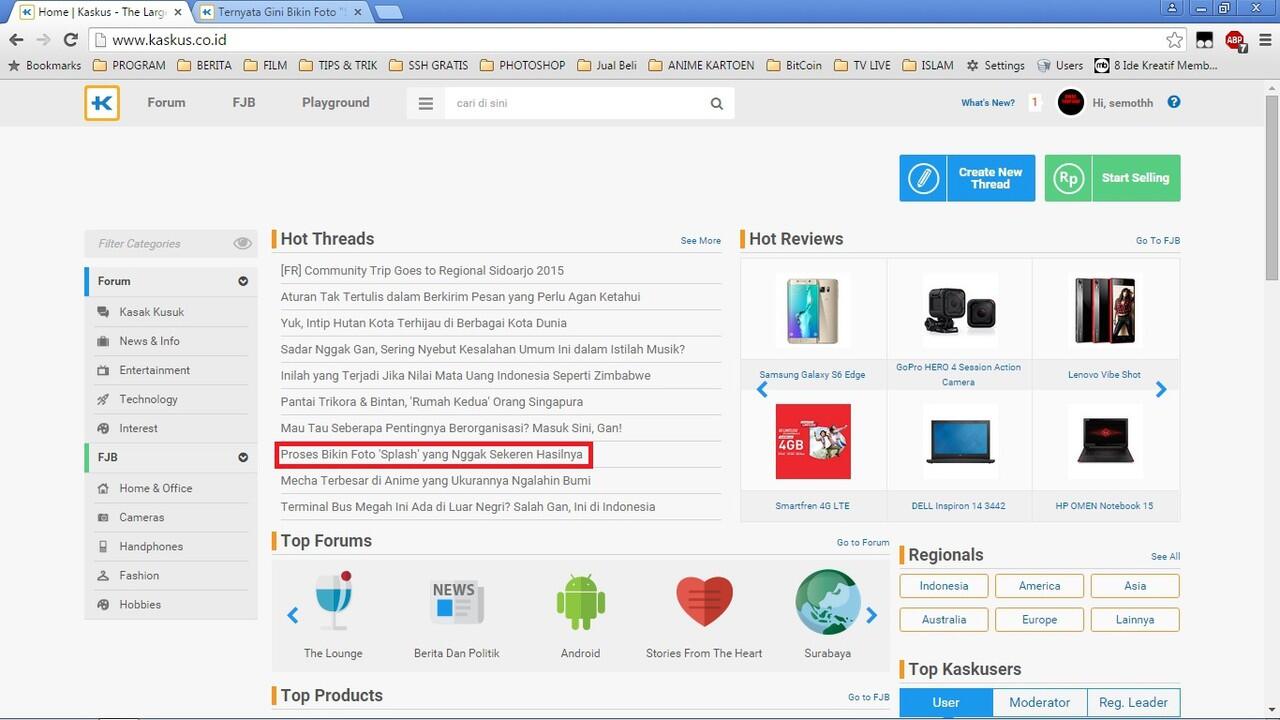
Task: Collapse the FJB sidebar section
Action: point(243,457)
